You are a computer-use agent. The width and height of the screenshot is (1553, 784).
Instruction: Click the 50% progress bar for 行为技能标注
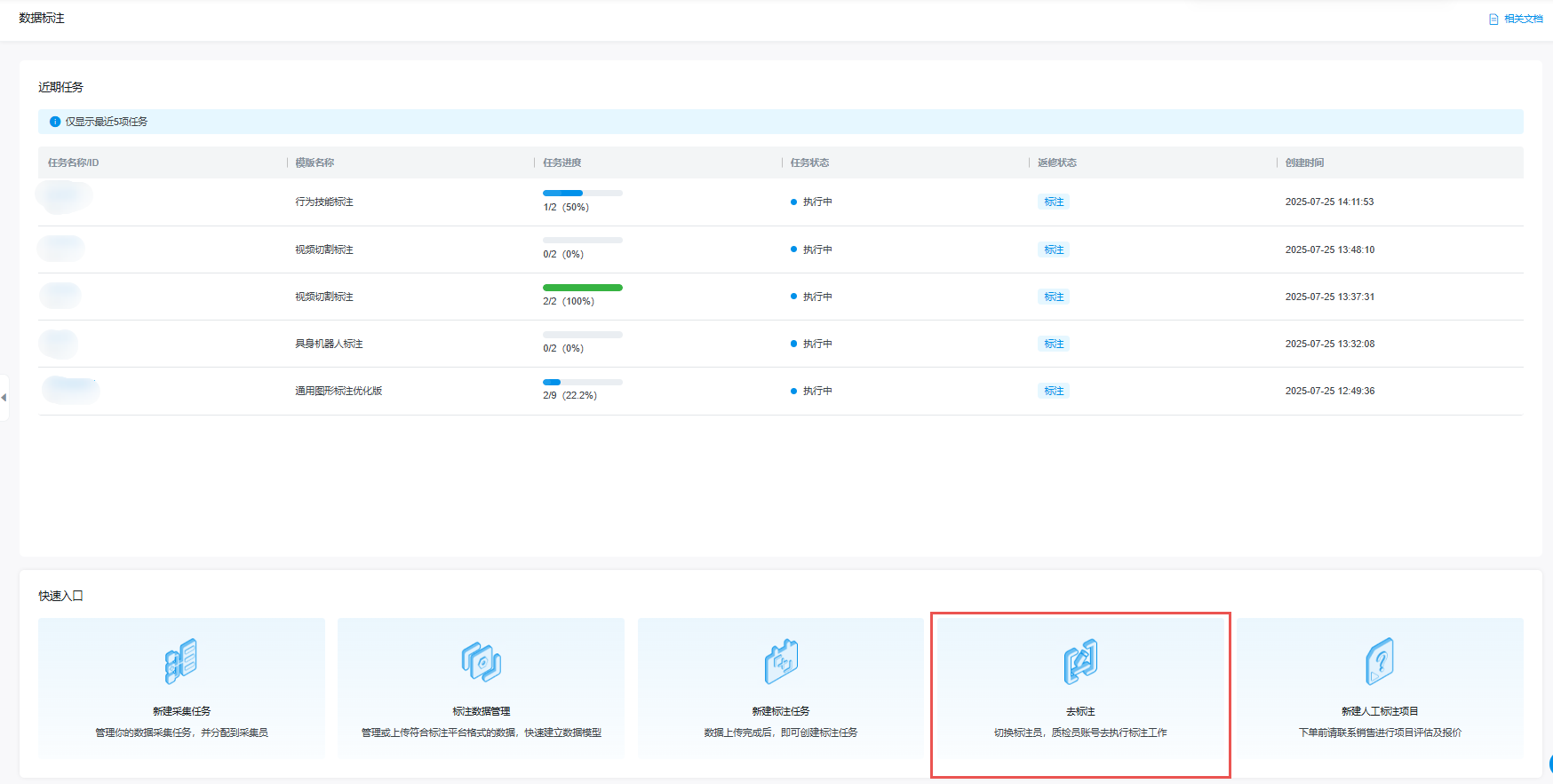click(582, 193)
